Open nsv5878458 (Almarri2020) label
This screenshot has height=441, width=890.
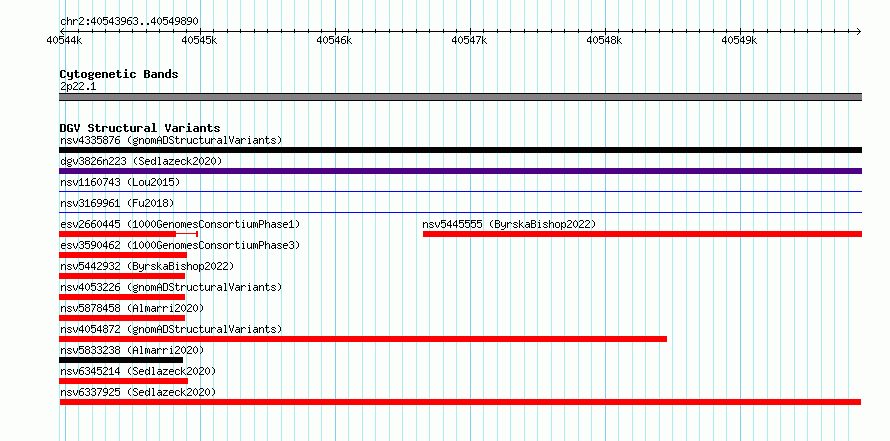(x=132, y=308)
